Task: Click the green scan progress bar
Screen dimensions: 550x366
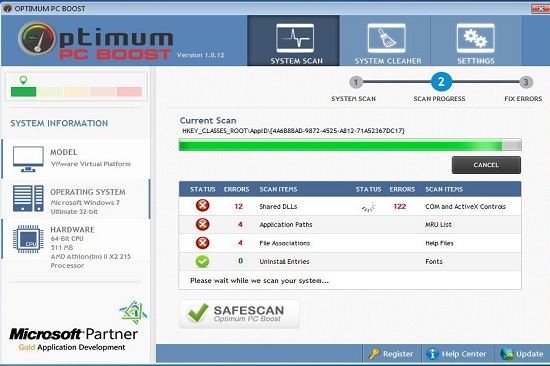Action: (x=350, y=145)
